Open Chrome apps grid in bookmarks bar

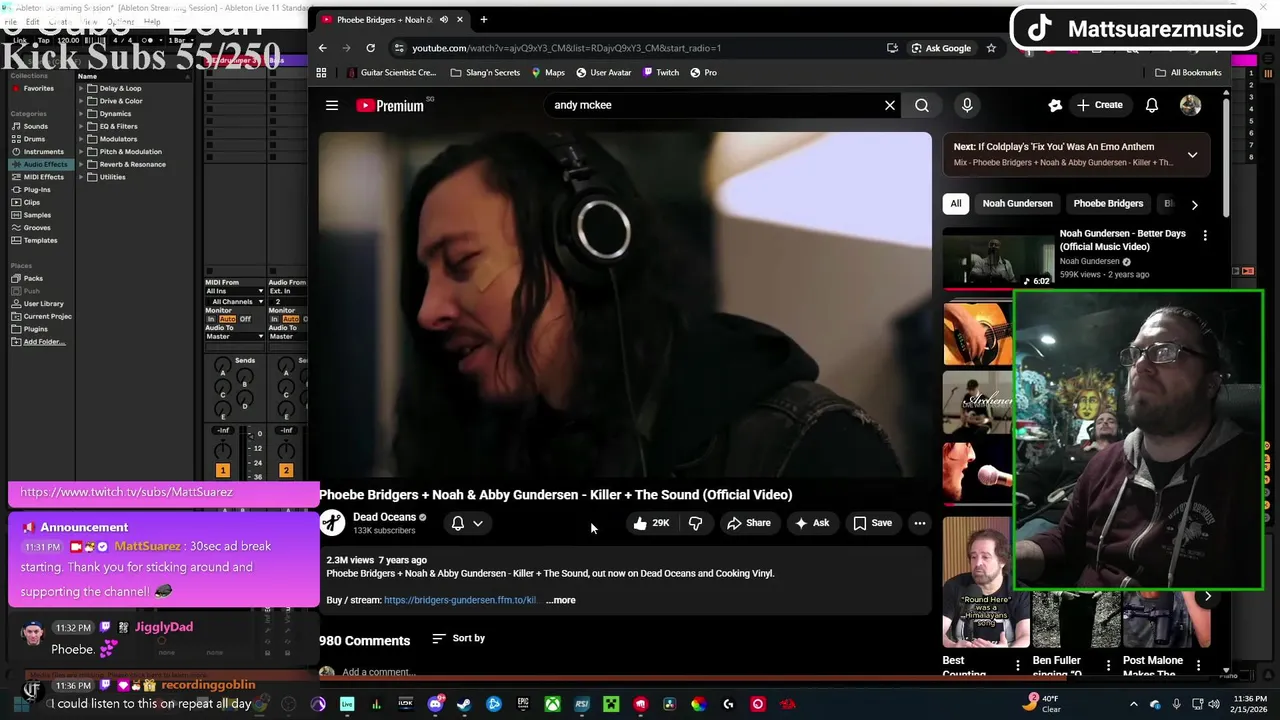pos(321,72)
